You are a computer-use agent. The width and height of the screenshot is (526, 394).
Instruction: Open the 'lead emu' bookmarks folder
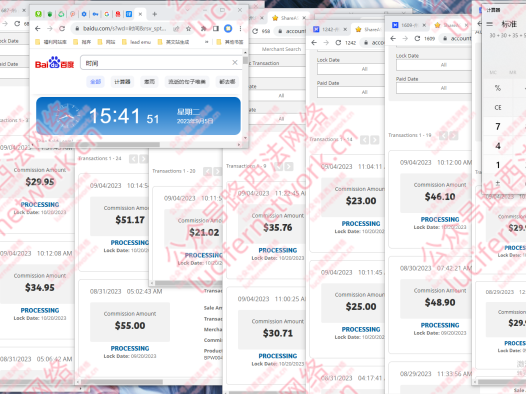pyautogui.click(x=137, y=42)
